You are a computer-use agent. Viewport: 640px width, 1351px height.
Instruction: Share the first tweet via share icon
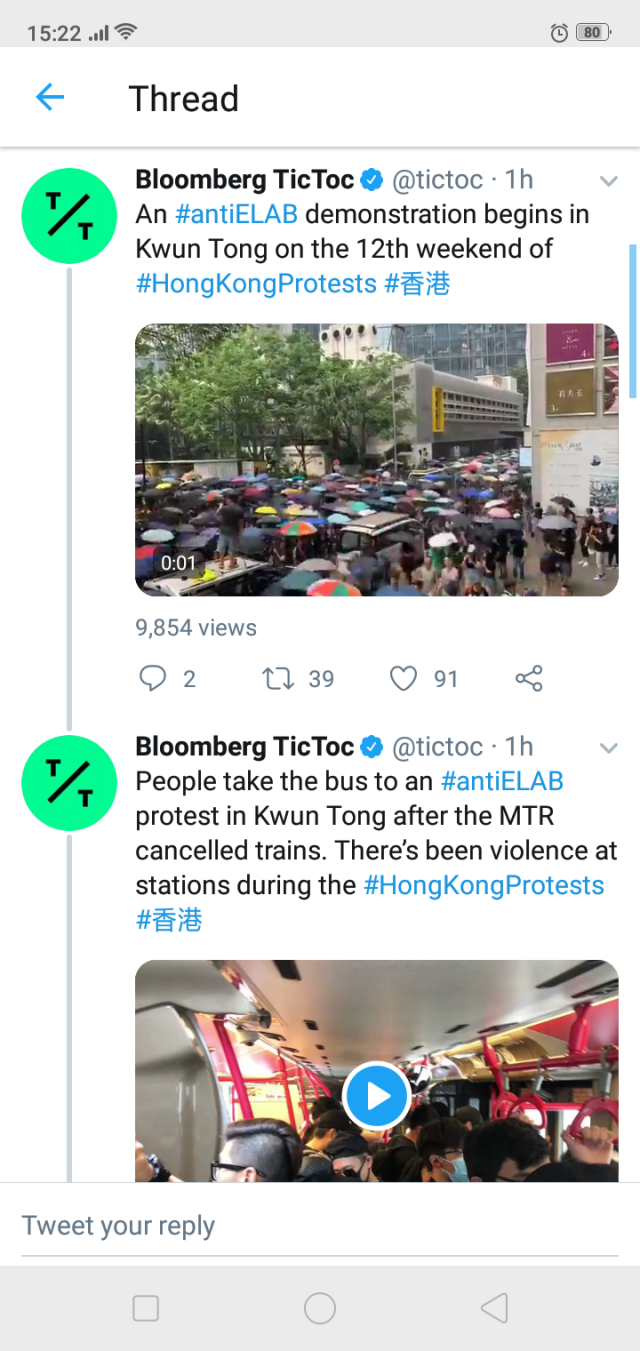[529, 679]
